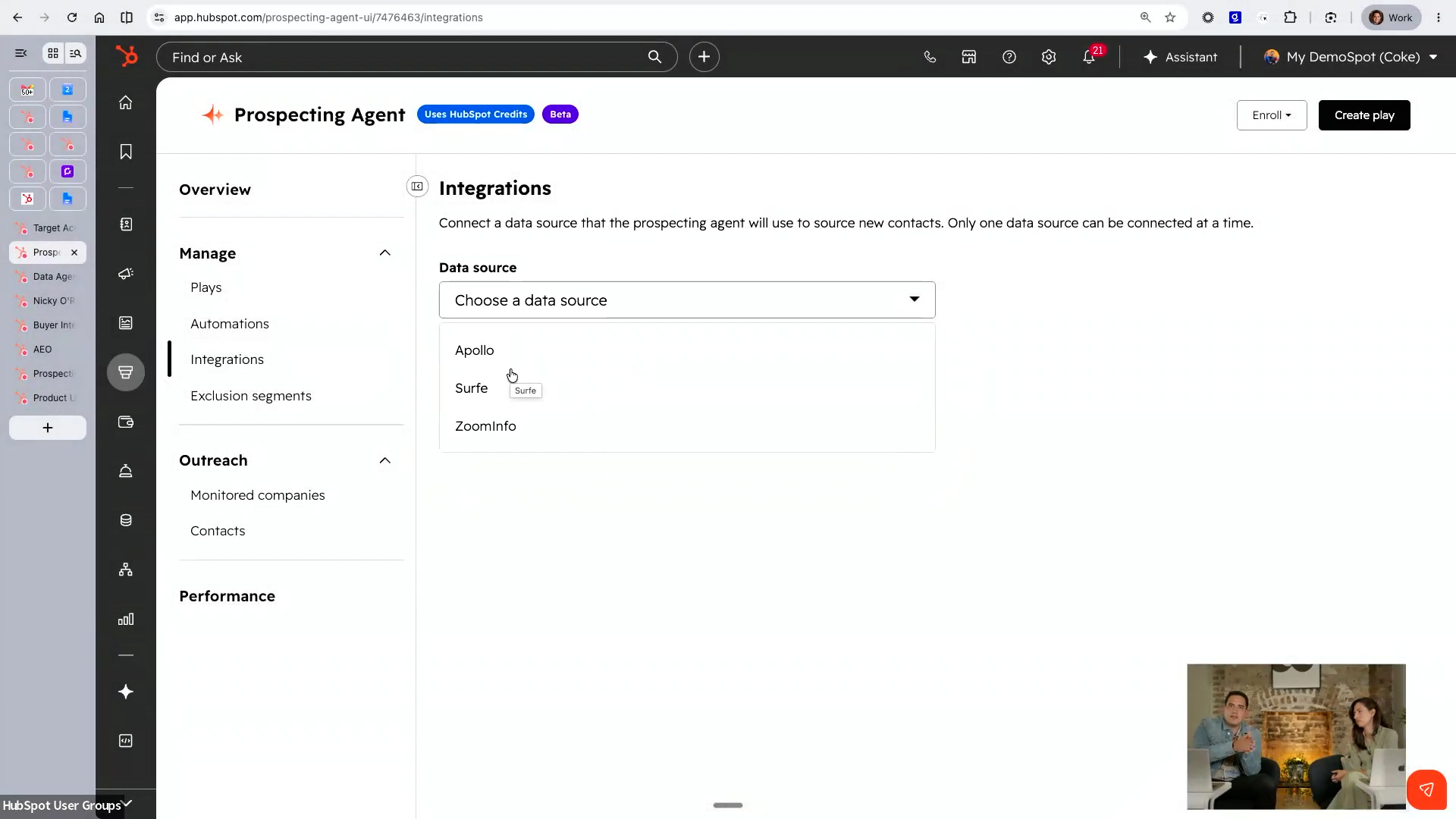
Task: Open the orange send chat widget
Action: (x=1426, y=790)
